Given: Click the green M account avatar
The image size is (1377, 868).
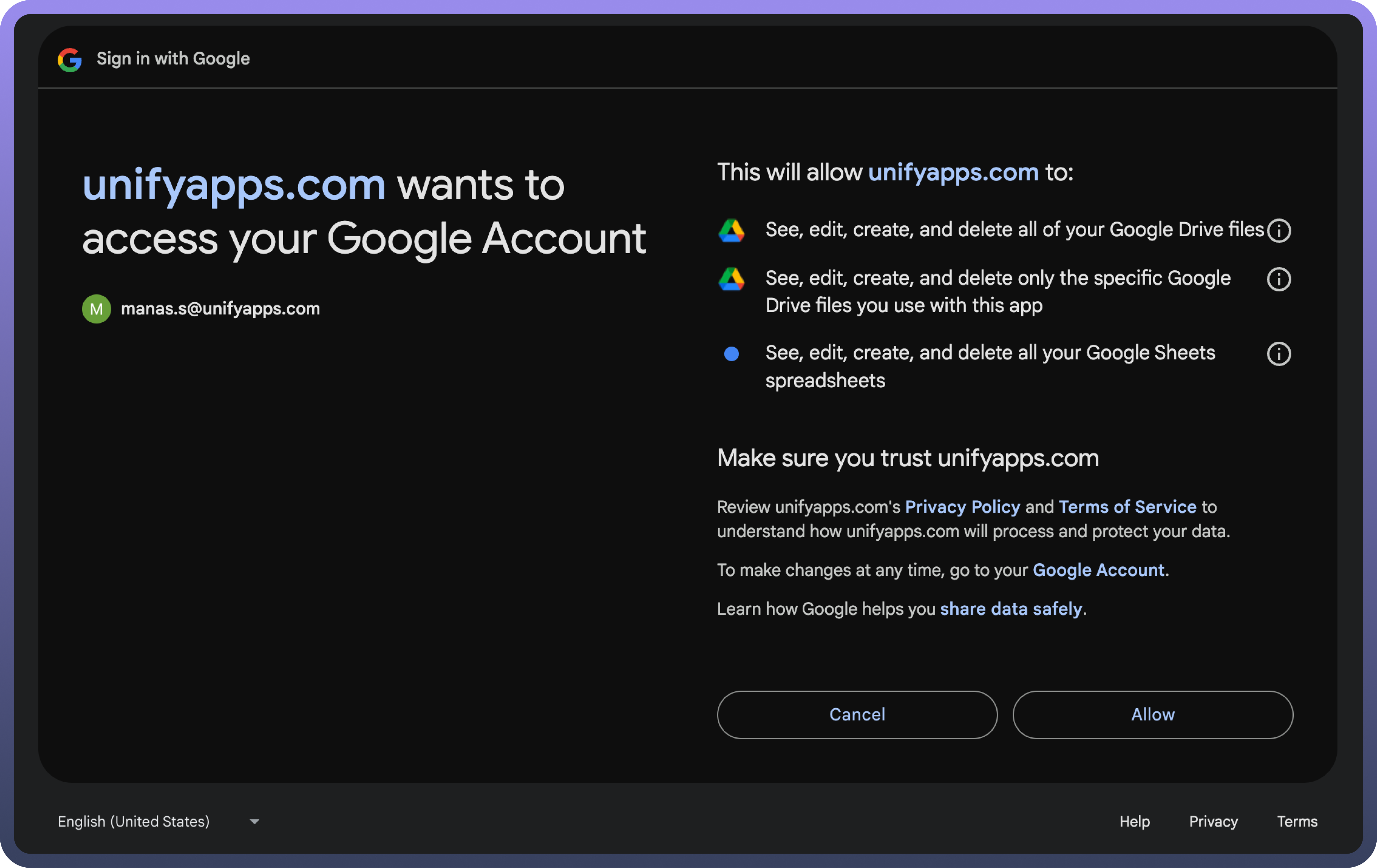Looking at the screenshot, I should pyautogui.click(x=97, y=309).
